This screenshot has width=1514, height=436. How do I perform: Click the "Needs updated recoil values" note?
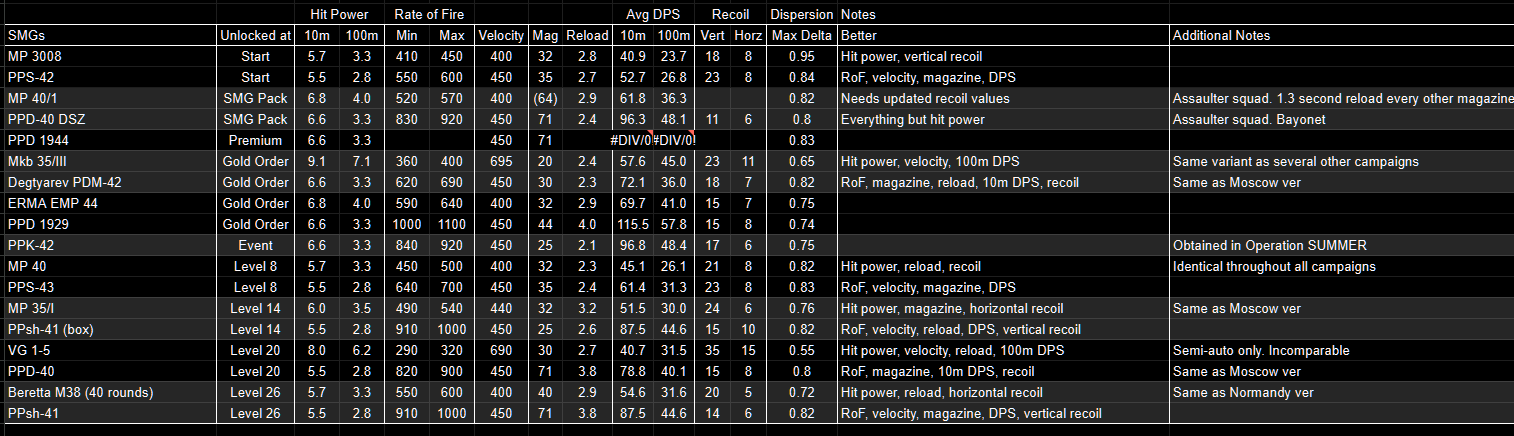coord(925,99)
